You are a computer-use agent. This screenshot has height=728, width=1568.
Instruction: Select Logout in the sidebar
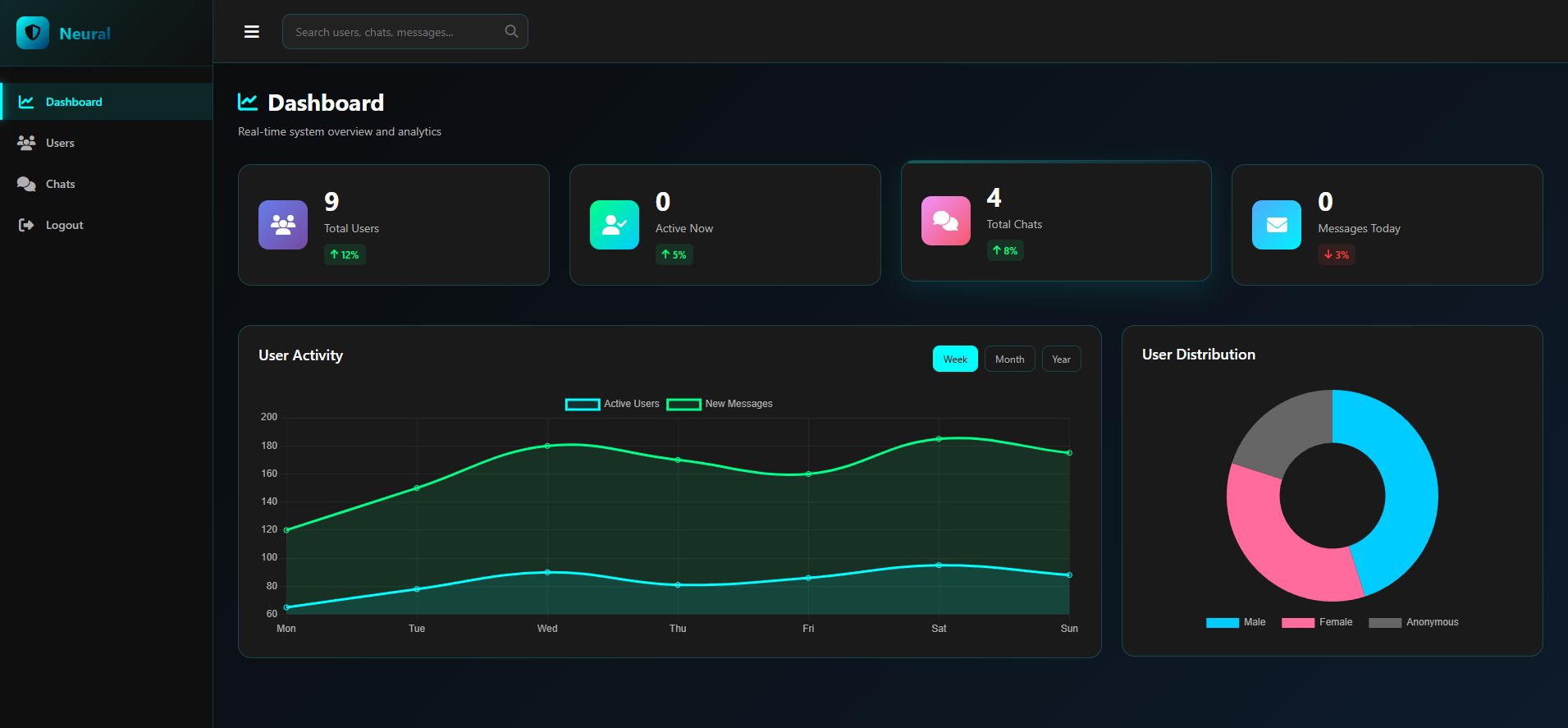click(107, 225)
